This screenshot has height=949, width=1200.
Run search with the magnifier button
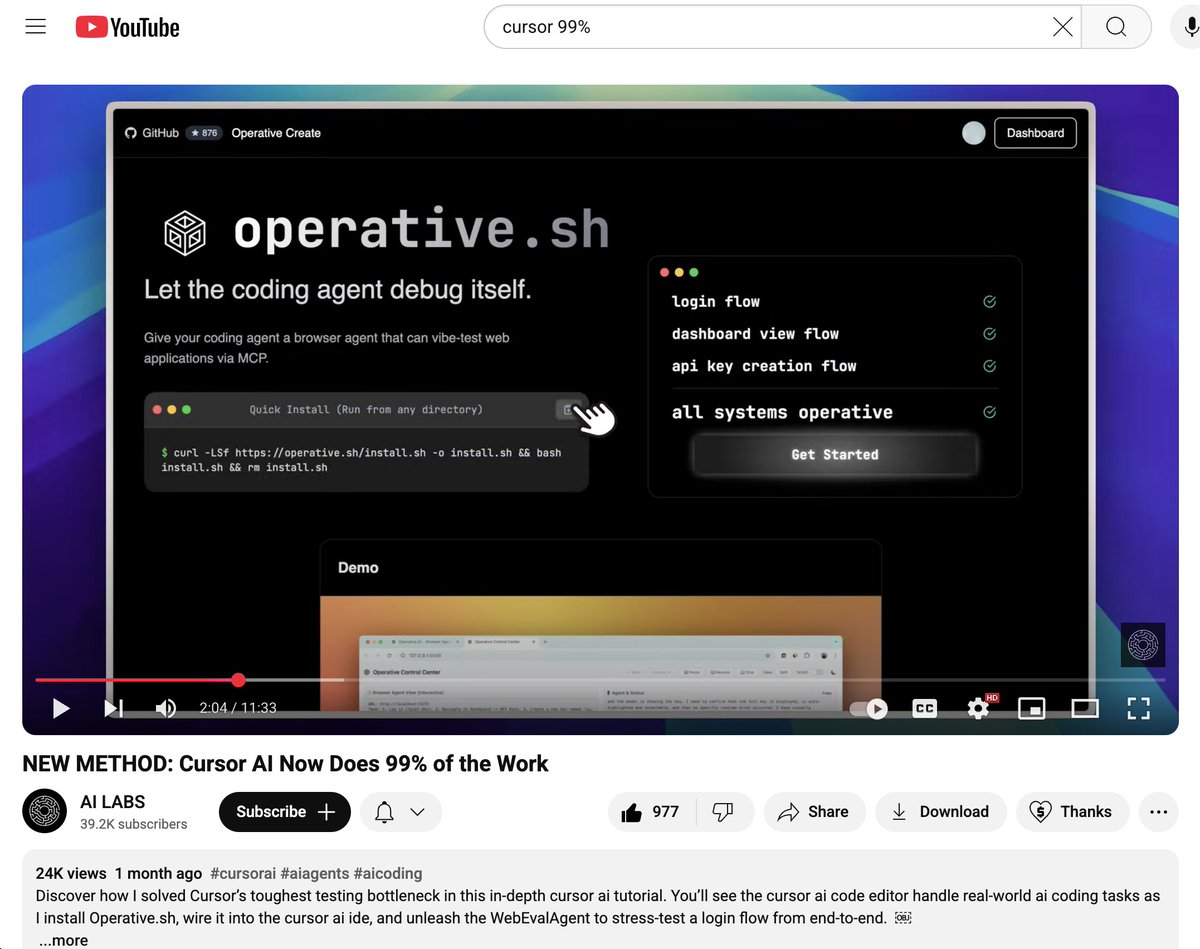pyautogui.click(x=1116, y=27)
